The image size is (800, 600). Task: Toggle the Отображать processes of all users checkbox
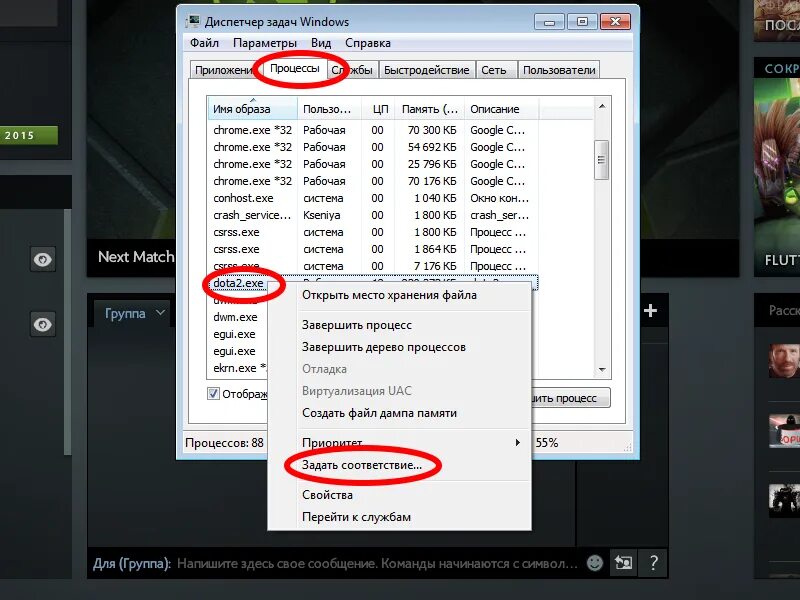213,394
